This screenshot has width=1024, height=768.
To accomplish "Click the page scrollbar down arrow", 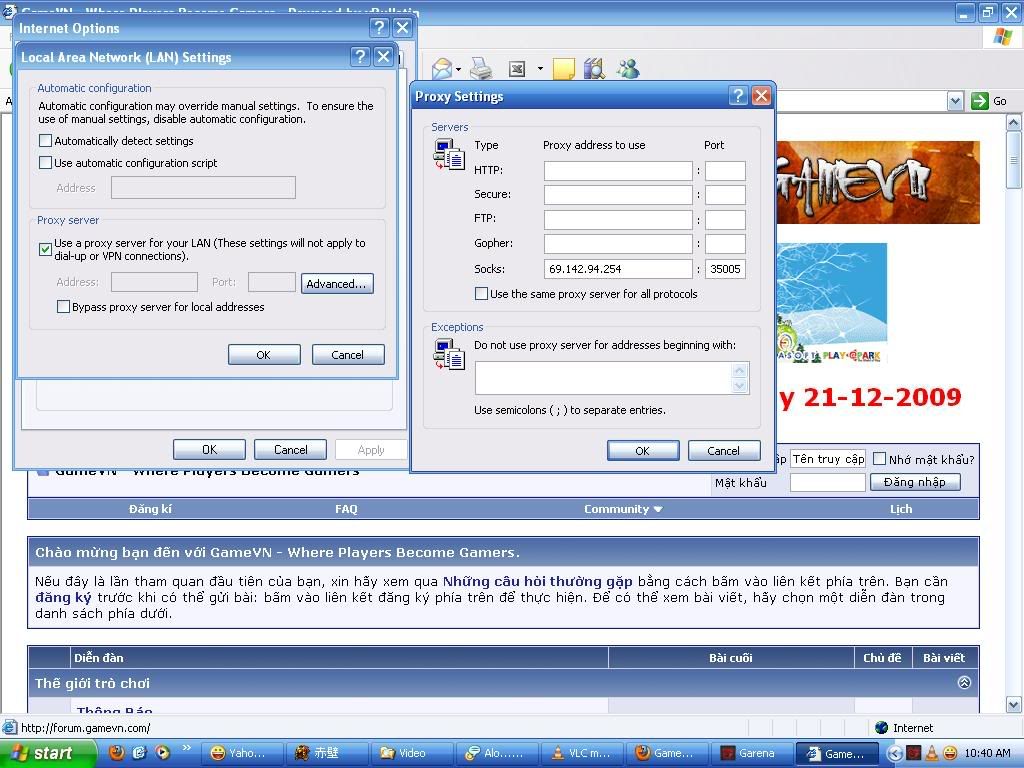I will 1014,705.
